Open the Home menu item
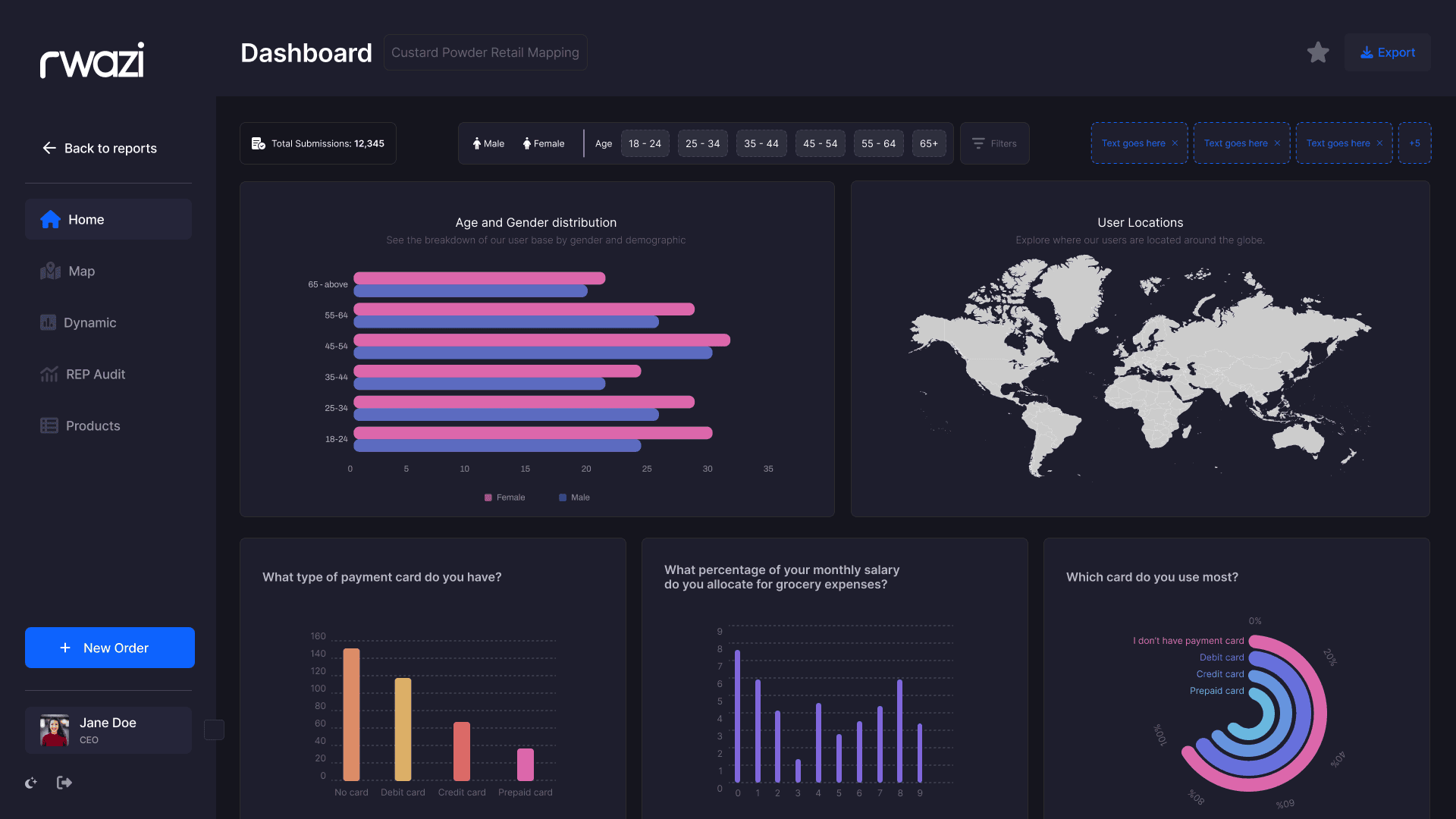Viewport: 1456px width, 819px height. pos(108,219)
